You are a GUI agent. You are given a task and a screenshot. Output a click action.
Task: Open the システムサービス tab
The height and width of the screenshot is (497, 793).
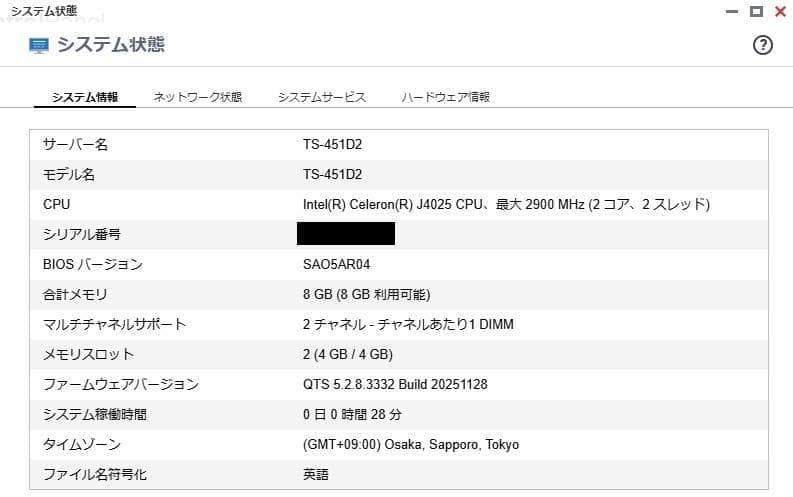click(x=322, y=97)
